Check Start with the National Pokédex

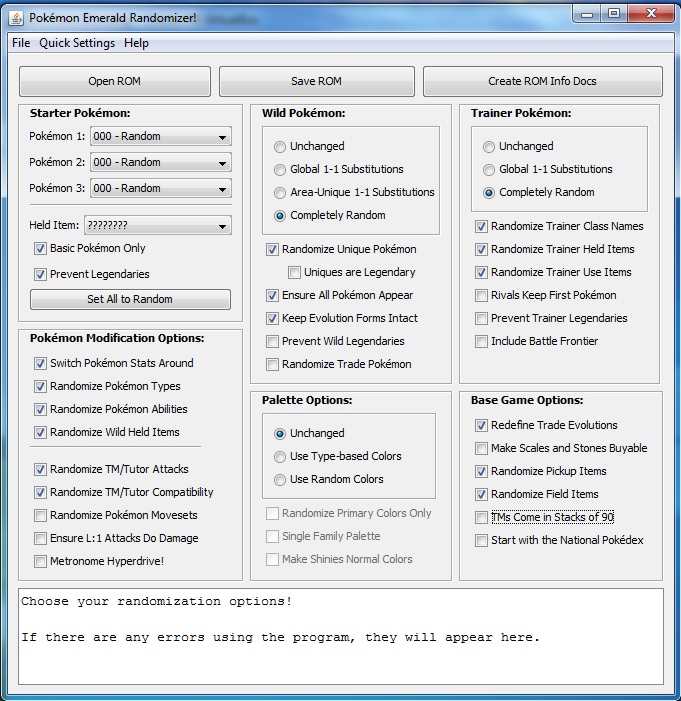[482, 540]
